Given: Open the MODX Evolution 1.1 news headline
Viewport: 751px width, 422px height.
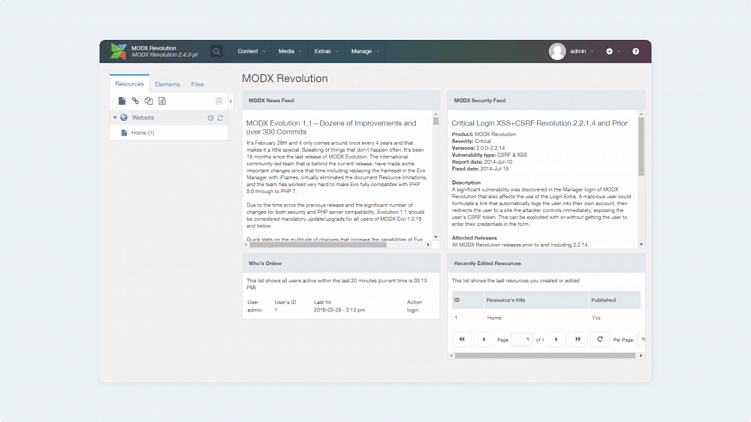Looking at the screenshot, I should pos(331,127).
